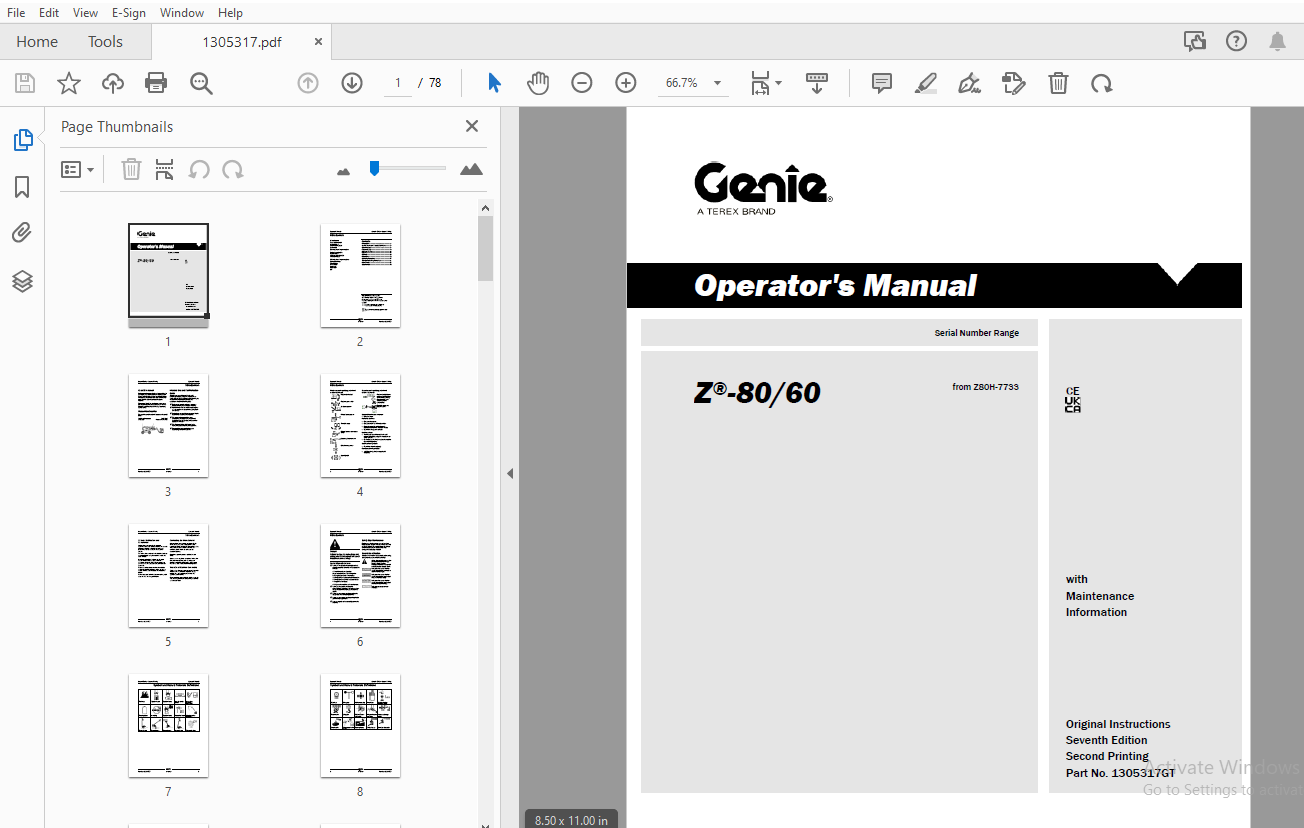Viewport: 1304px width, 828px height.
Task: Select the 1305317.pdf document tab
Action: point(242,42)
